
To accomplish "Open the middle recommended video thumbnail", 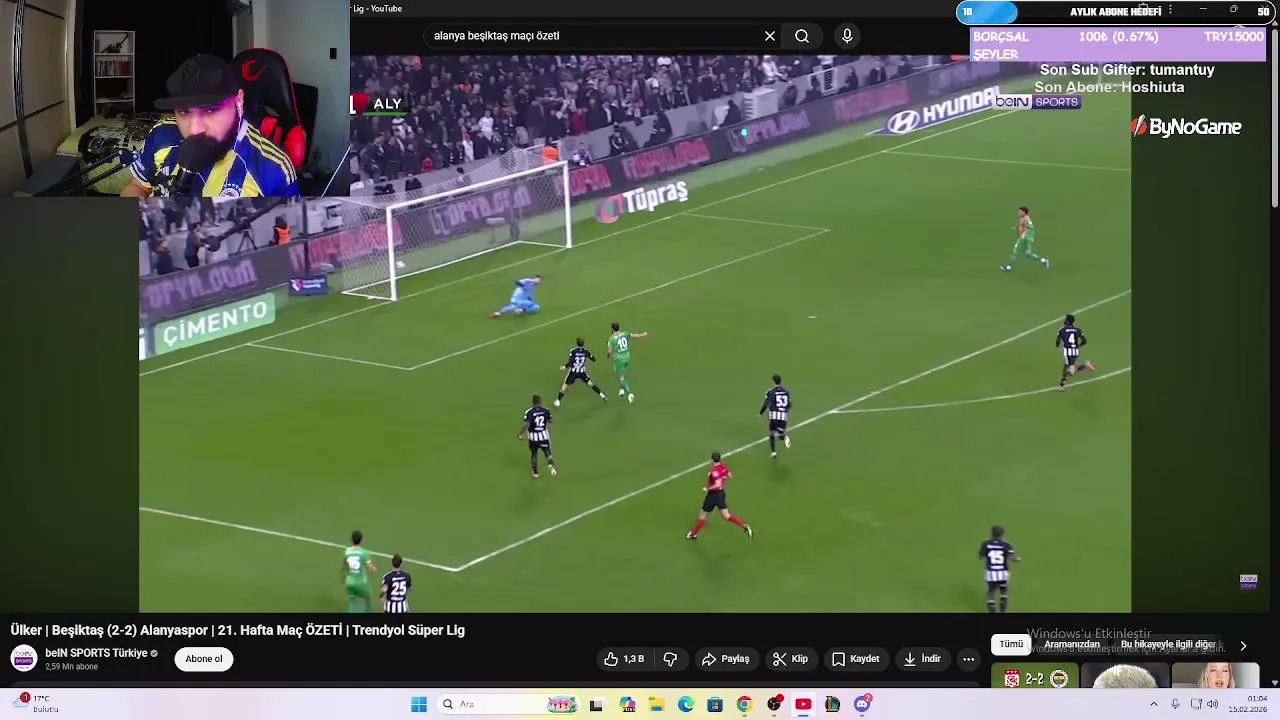I will click(1125, 677).
